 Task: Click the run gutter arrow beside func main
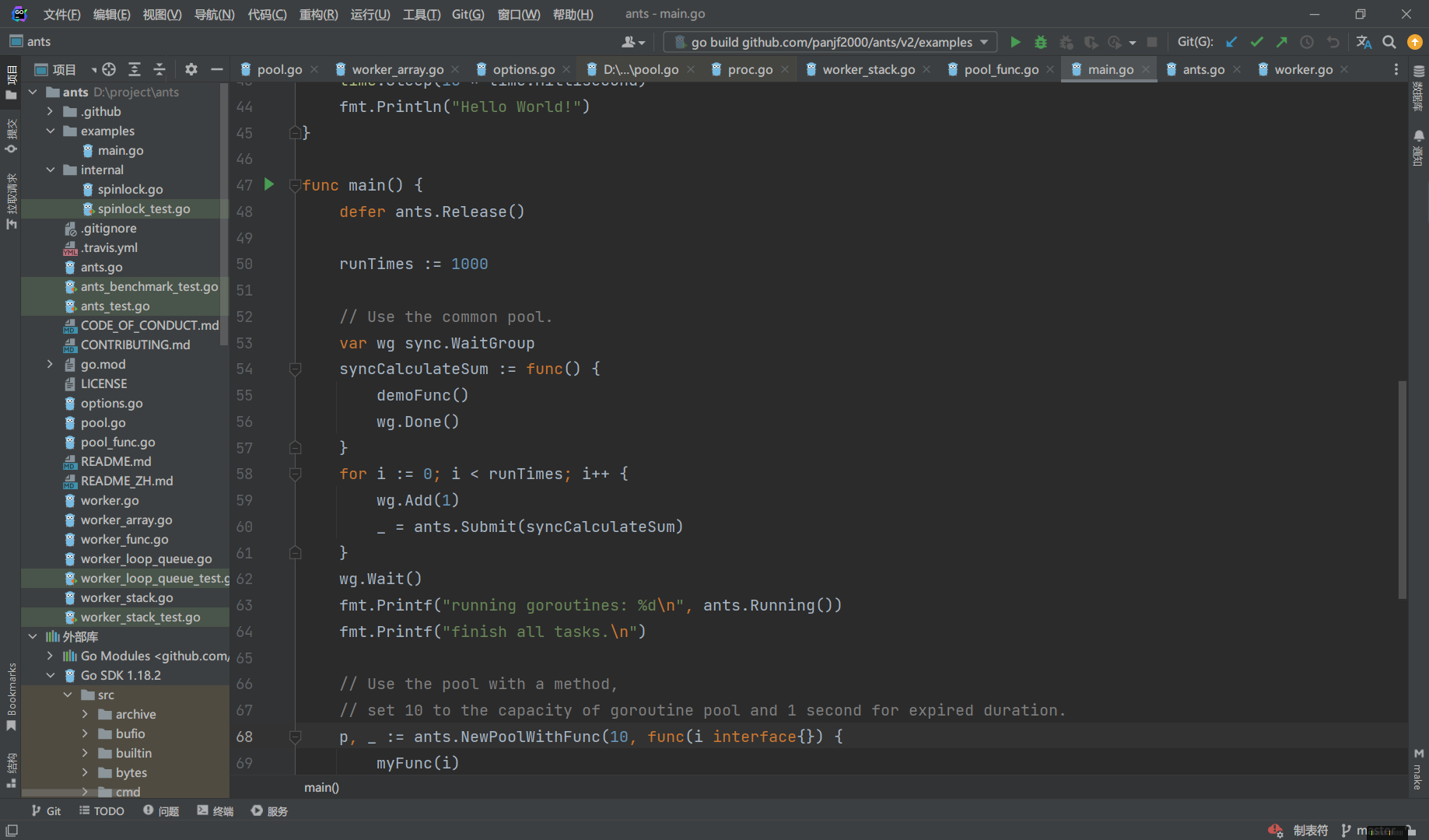(269, 184)
